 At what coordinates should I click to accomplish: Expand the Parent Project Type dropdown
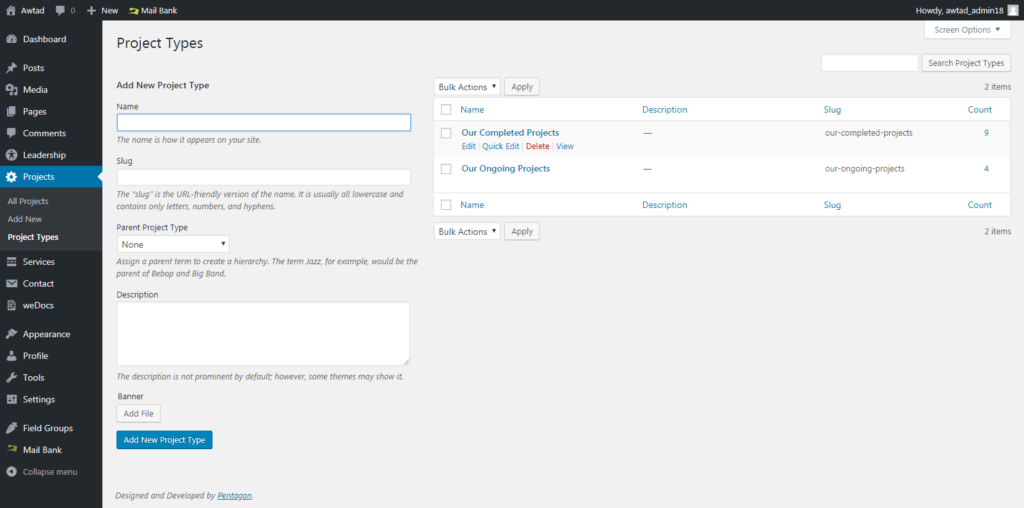(173, 244)
